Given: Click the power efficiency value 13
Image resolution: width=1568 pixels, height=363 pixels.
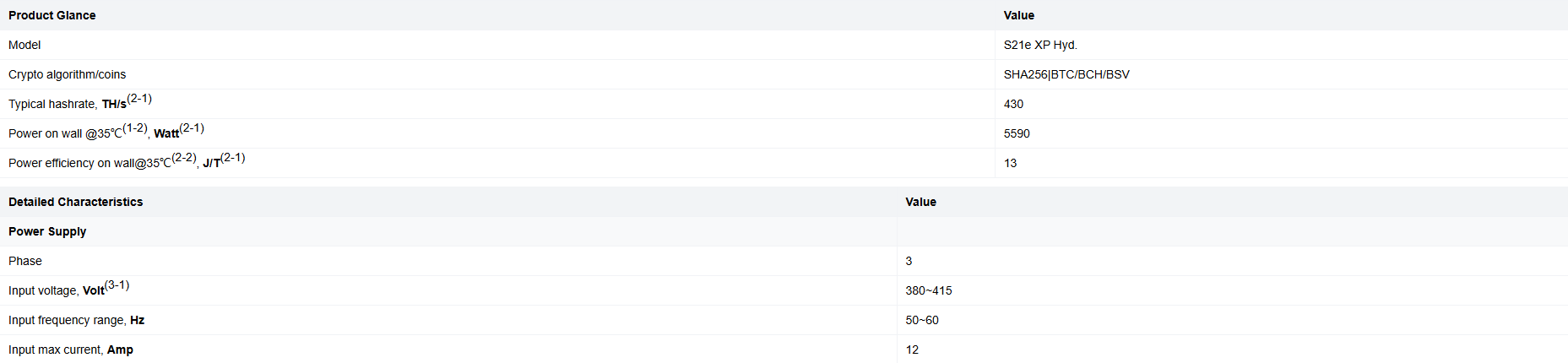Looking at the screenshot, I should click(x=1010, y=163).
